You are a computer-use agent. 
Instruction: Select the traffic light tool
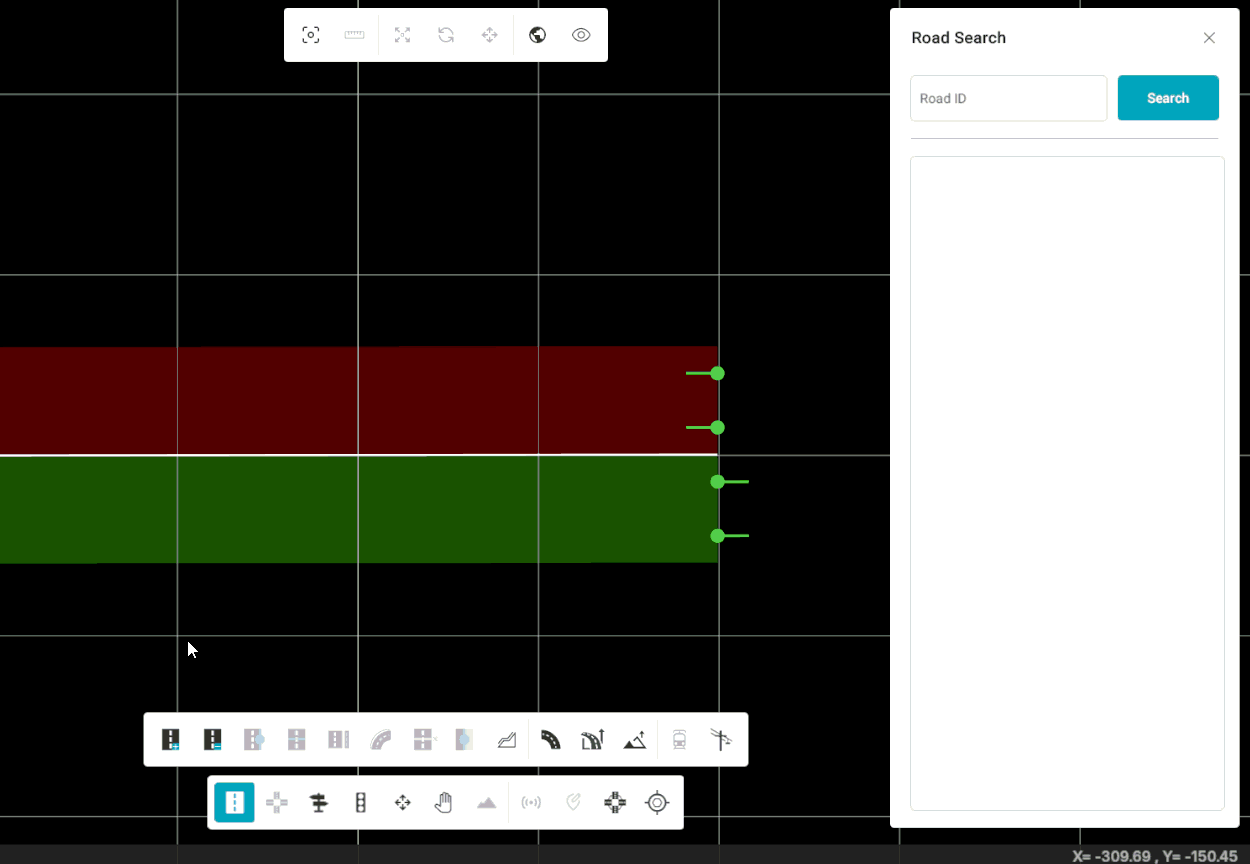coord(361,802)
